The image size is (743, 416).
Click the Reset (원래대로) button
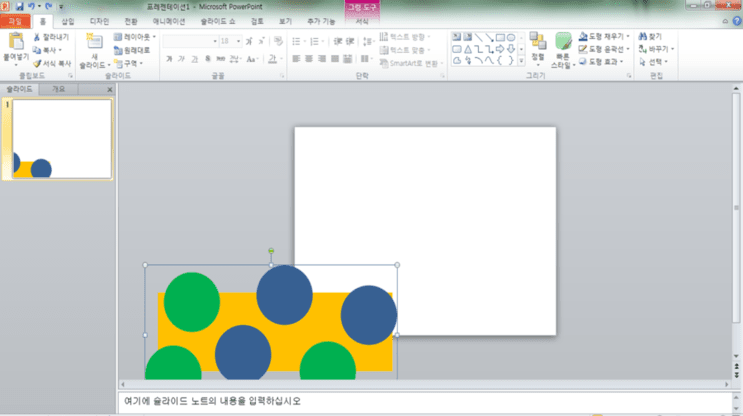[x=132, y=50]
